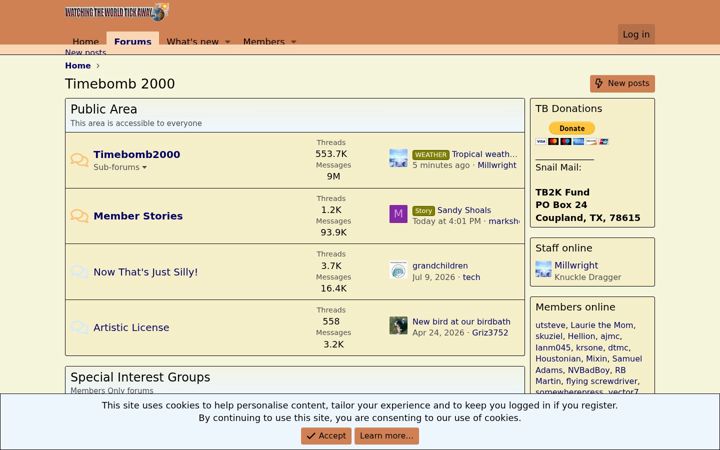
Task: Click the Today at 4:01 PM timestamp
Action: (x=446, y=221)
